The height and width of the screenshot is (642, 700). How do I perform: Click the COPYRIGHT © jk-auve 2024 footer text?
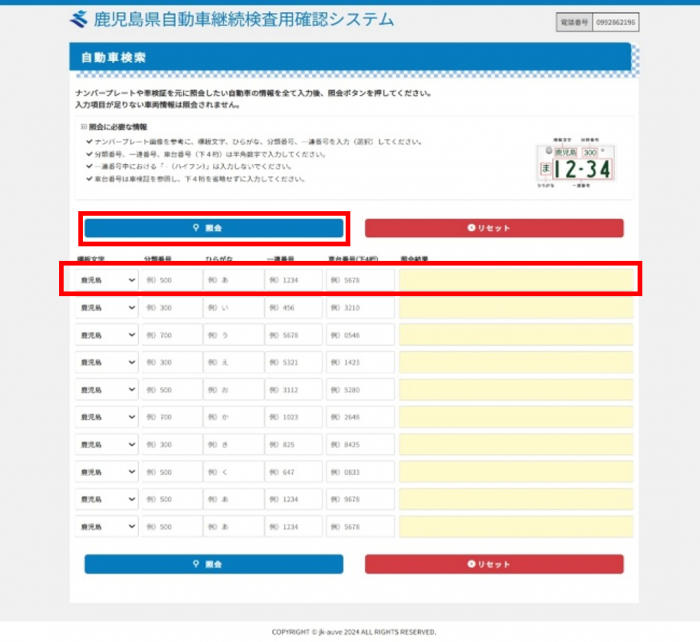click(x=354, y=632)
